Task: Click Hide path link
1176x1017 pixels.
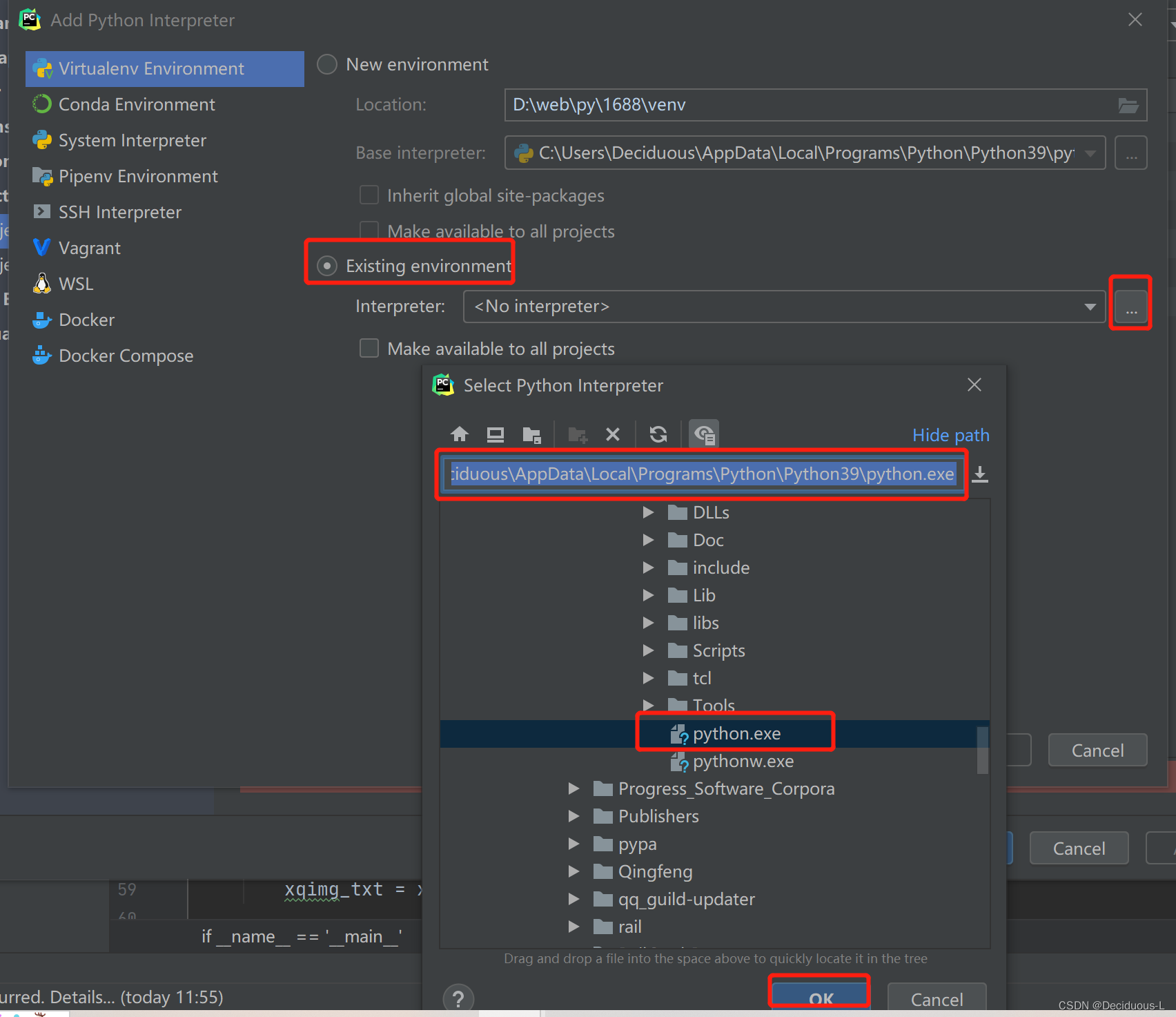Action: click(950, 435)
